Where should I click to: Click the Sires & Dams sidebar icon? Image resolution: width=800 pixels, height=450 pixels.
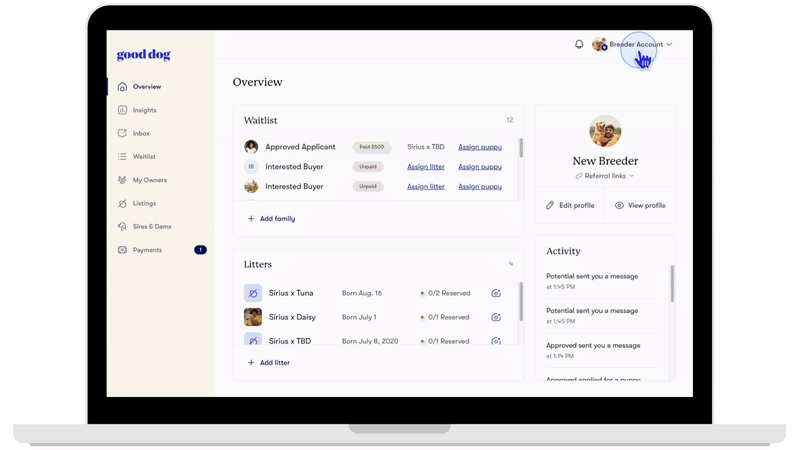(x=122, y=227)
